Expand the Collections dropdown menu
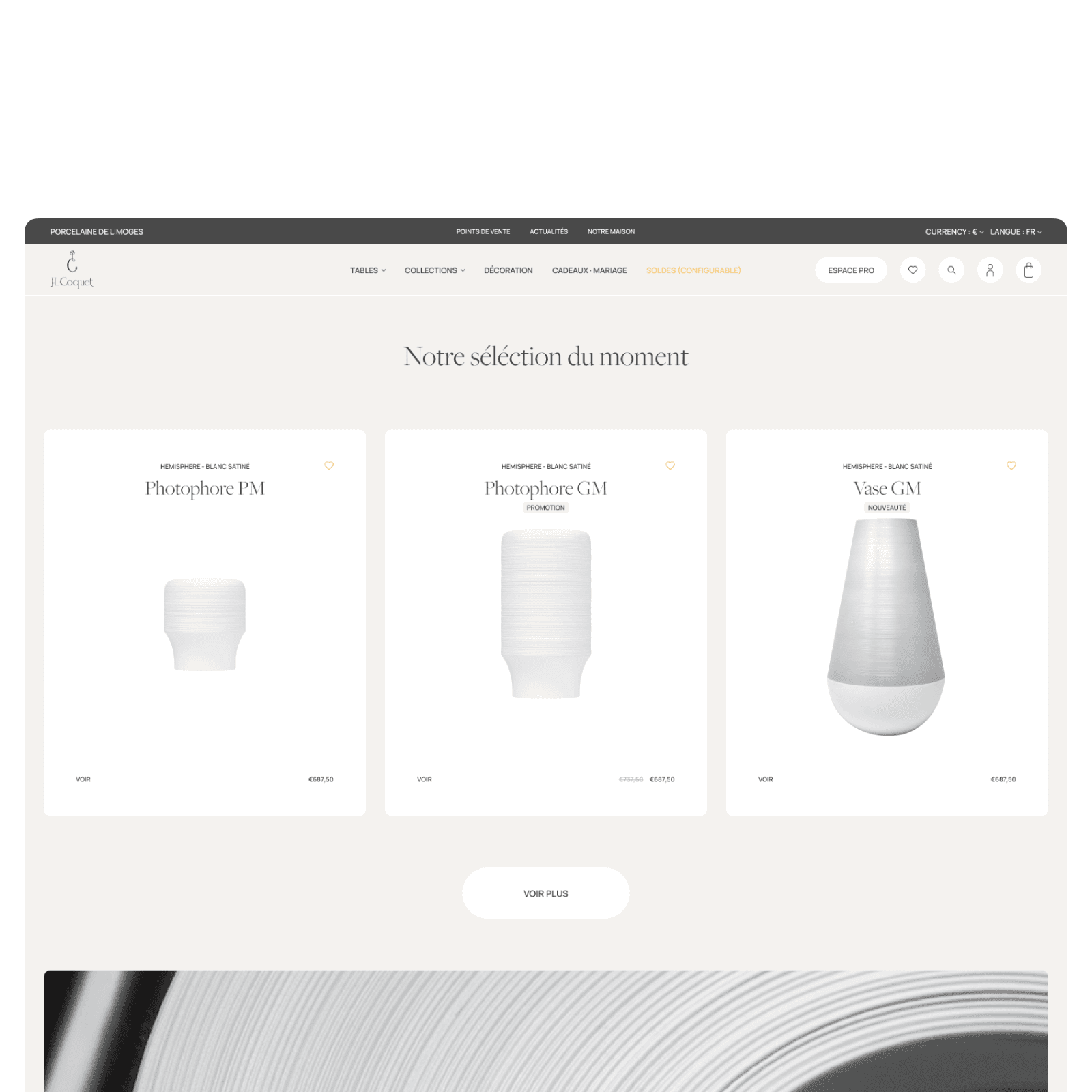 pyautogui.click(x=435, y=270)
